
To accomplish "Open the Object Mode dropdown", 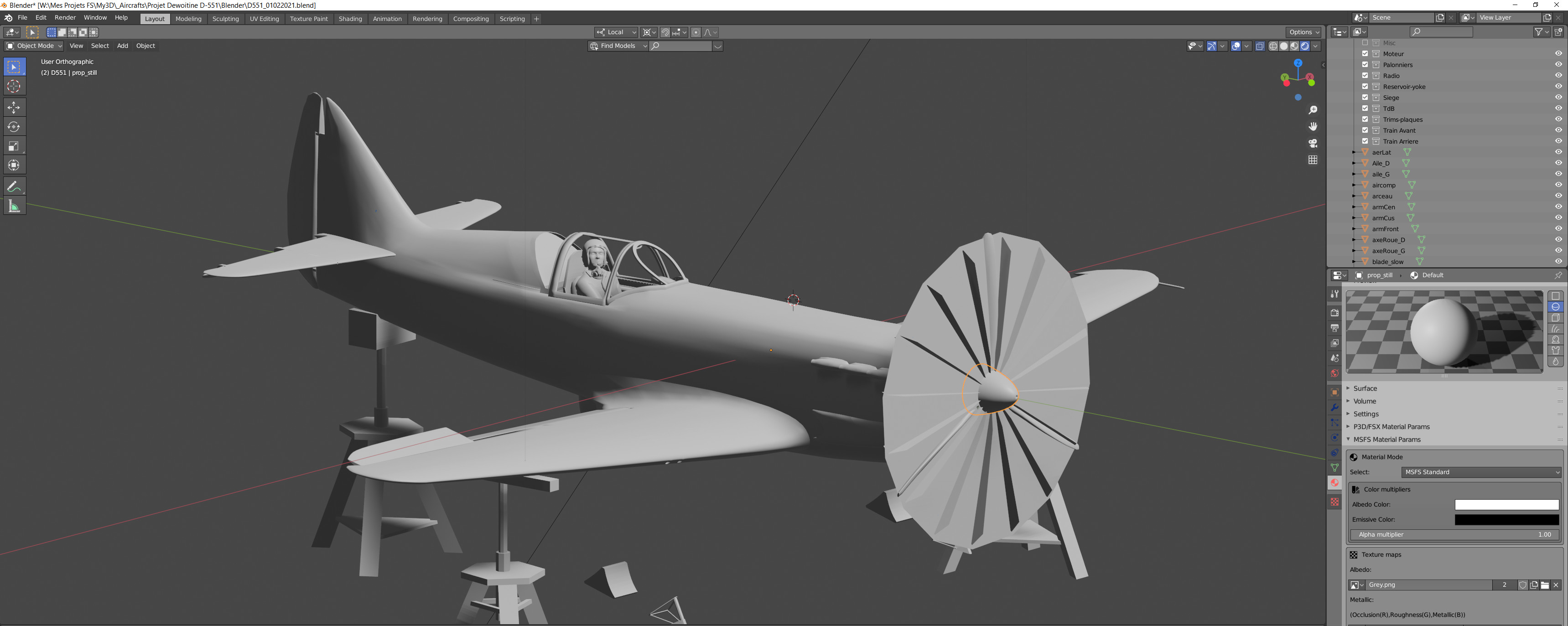I will pyautogui.click(x=34, y=46).
